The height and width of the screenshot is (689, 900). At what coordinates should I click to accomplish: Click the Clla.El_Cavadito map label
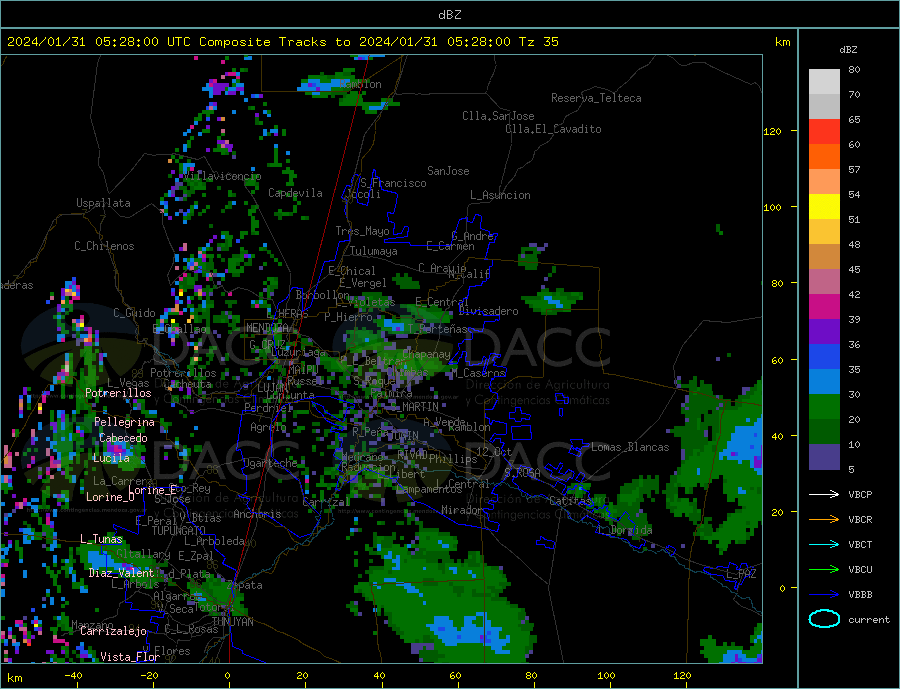coord(553,129)
